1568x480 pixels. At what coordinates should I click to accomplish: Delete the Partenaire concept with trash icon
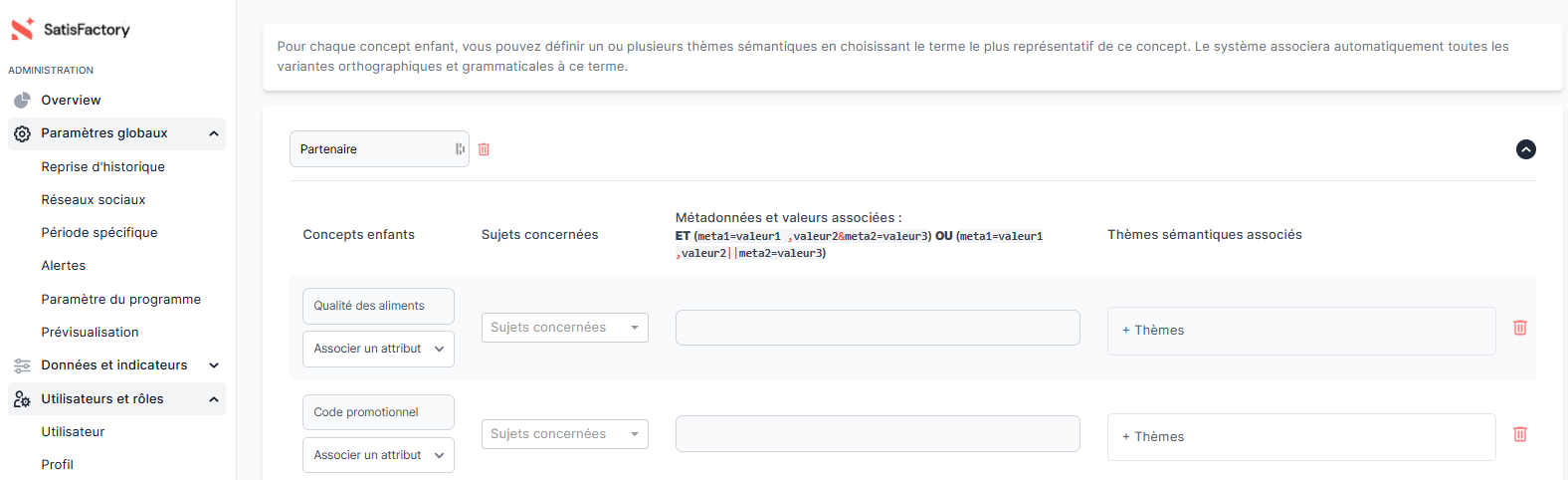coord(485,149)
